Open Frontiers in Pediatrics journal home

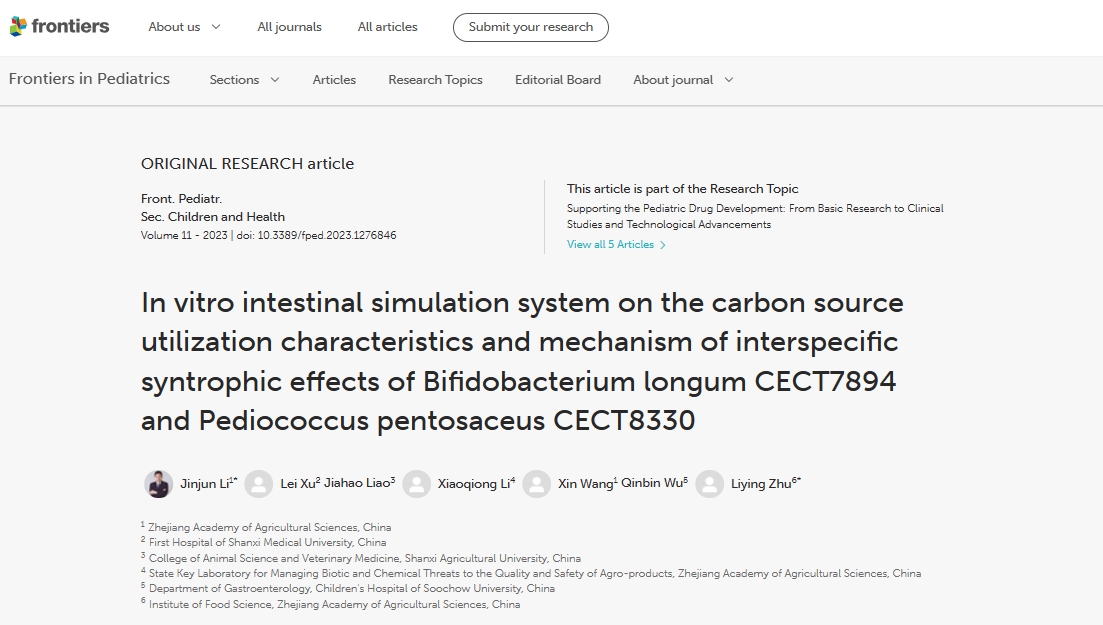point(89,79)
